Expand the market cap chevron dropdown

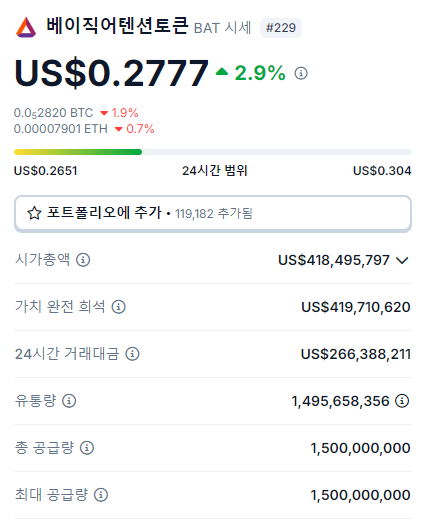[402, 260]
